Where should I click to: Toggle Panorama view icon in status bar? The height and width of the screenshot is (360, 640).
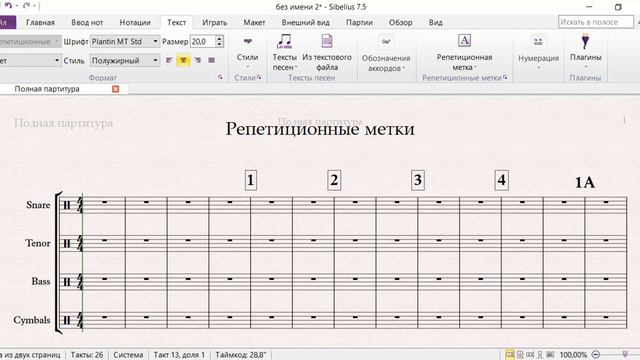550,354
